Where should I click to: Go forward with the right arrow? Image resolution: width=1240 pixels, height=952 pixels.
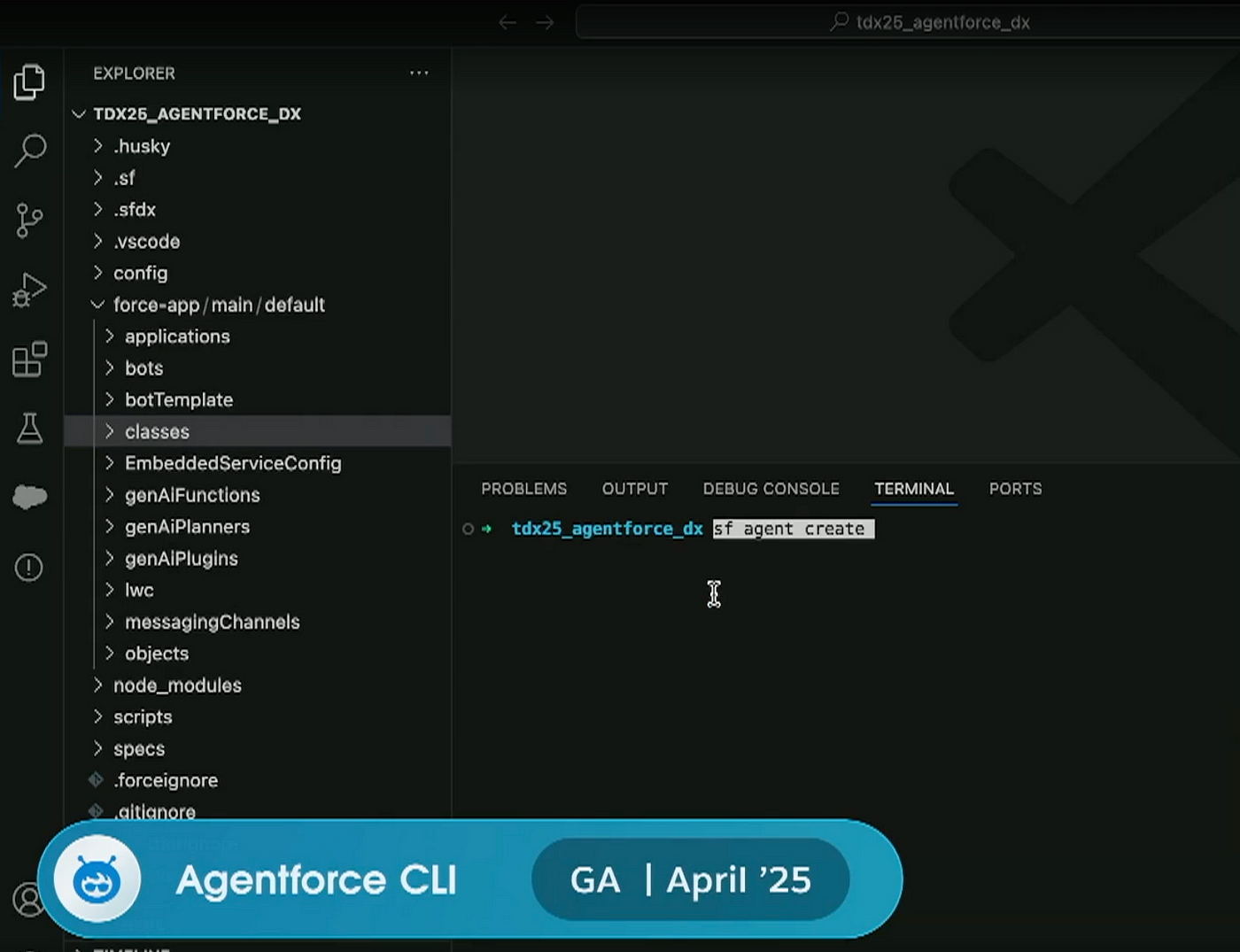545,22
